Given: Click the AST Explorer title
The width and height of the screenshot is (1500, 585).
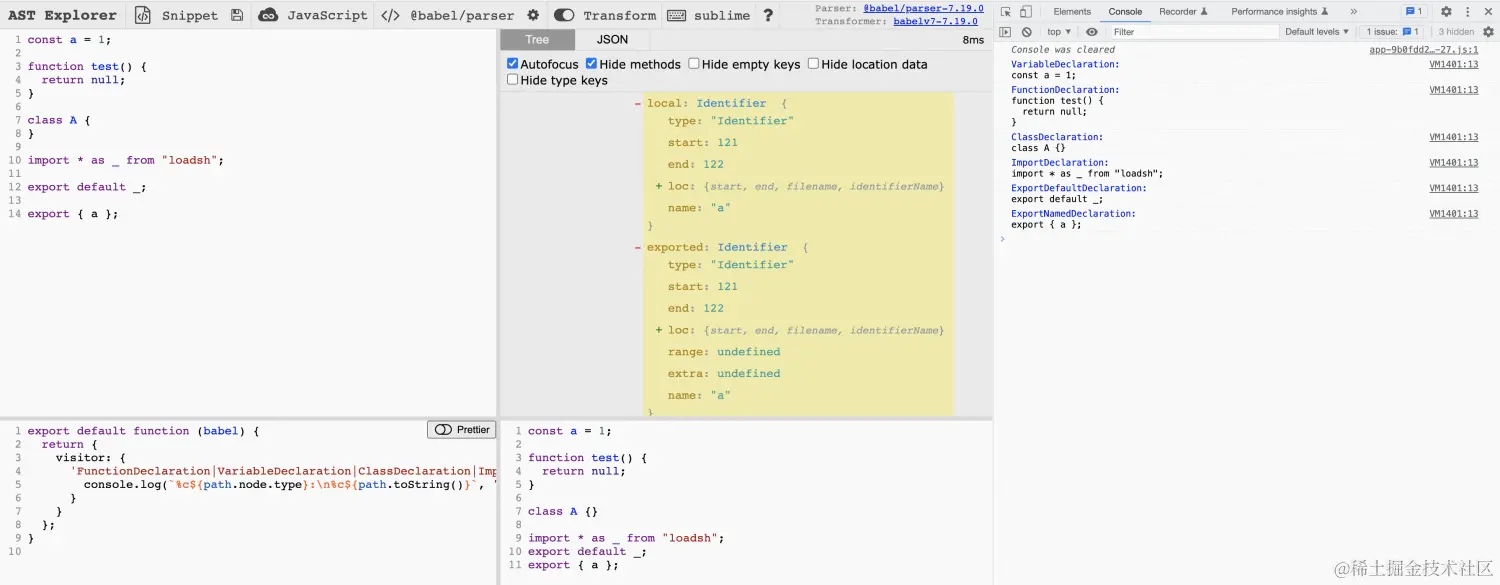Looking at the screenshot, I should (x=62, y=15).
